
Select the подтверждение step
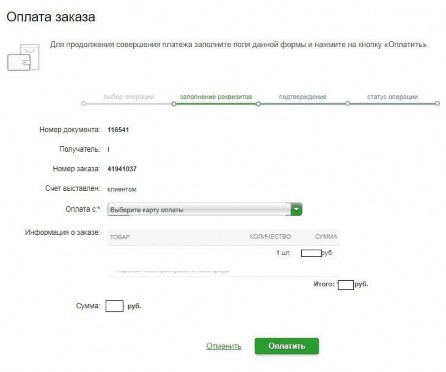(x=302, y=97)
